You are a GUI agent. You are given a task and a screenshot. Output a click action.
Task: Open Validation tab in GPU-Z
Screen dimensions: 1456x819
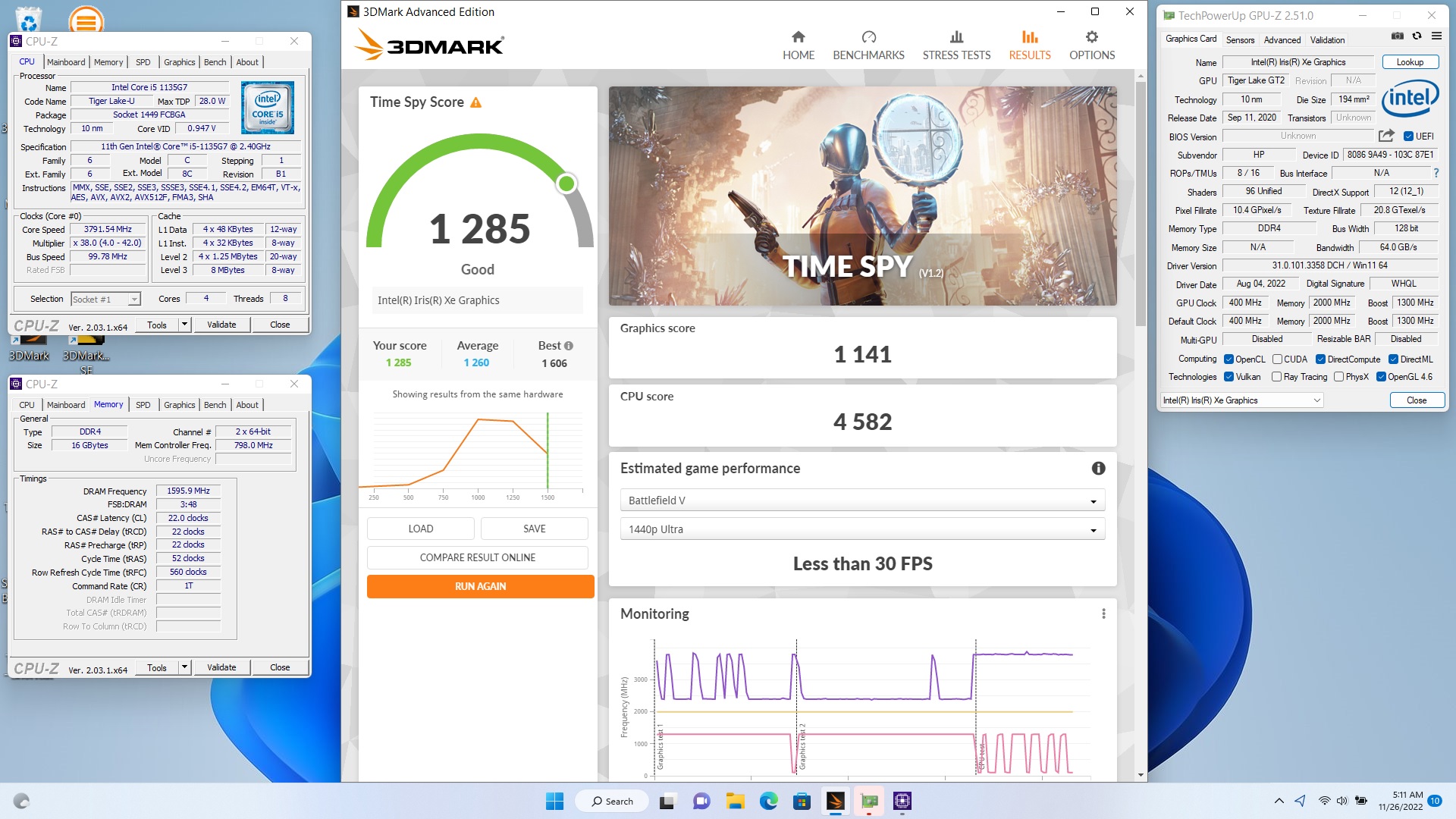coord(1327,39)
